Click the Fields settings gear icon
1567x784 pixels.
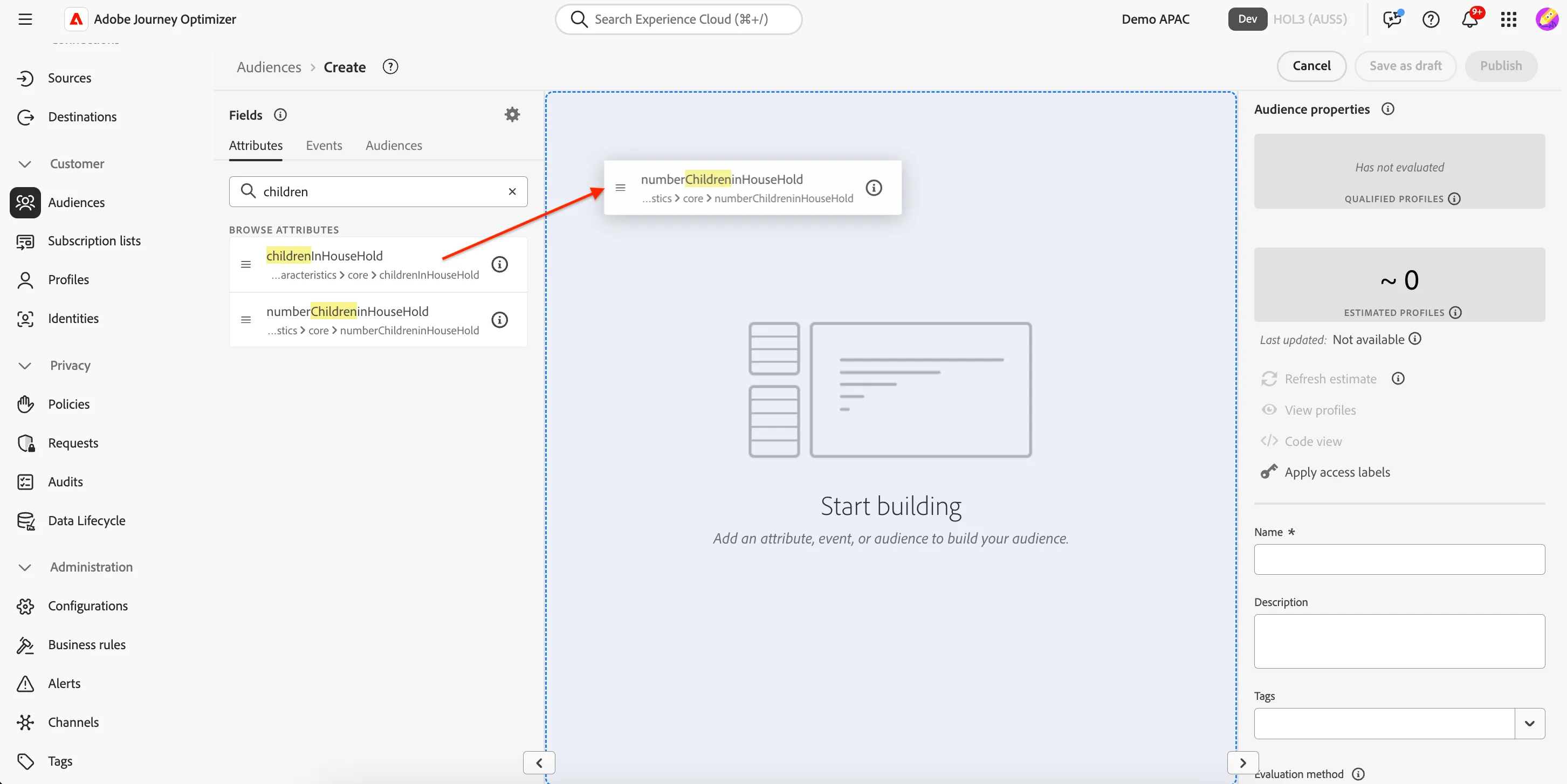coord(512,114)
